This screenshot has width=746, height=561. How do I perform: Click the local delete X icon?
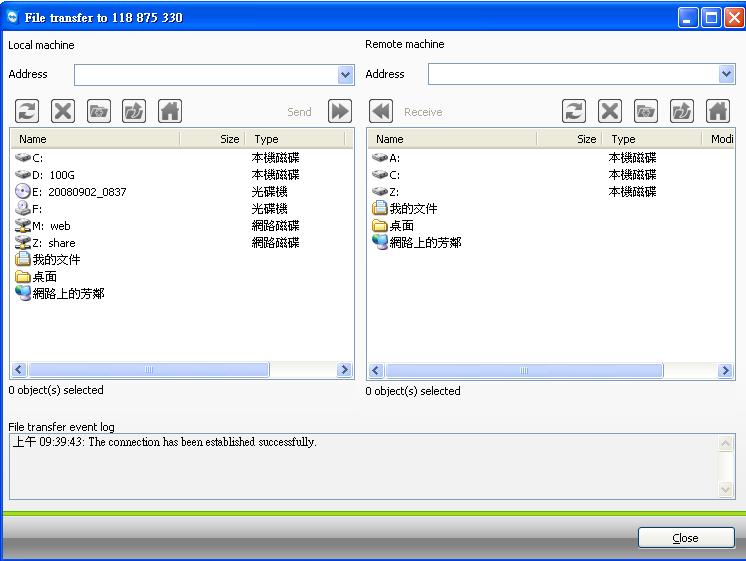click(x=63, y=111)
